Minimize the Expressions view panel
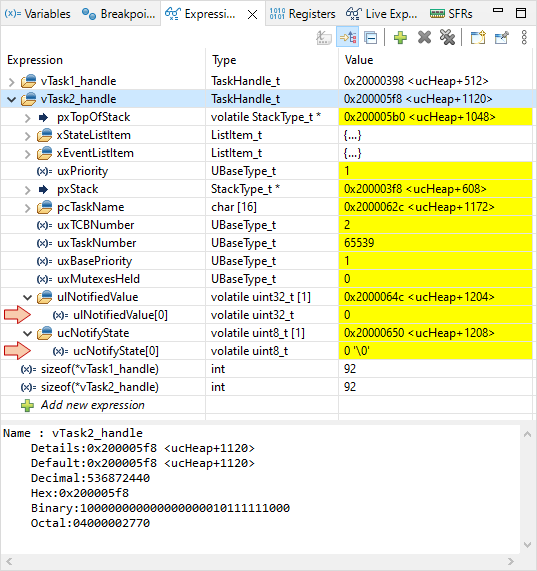537x571 pixels. 498,11
